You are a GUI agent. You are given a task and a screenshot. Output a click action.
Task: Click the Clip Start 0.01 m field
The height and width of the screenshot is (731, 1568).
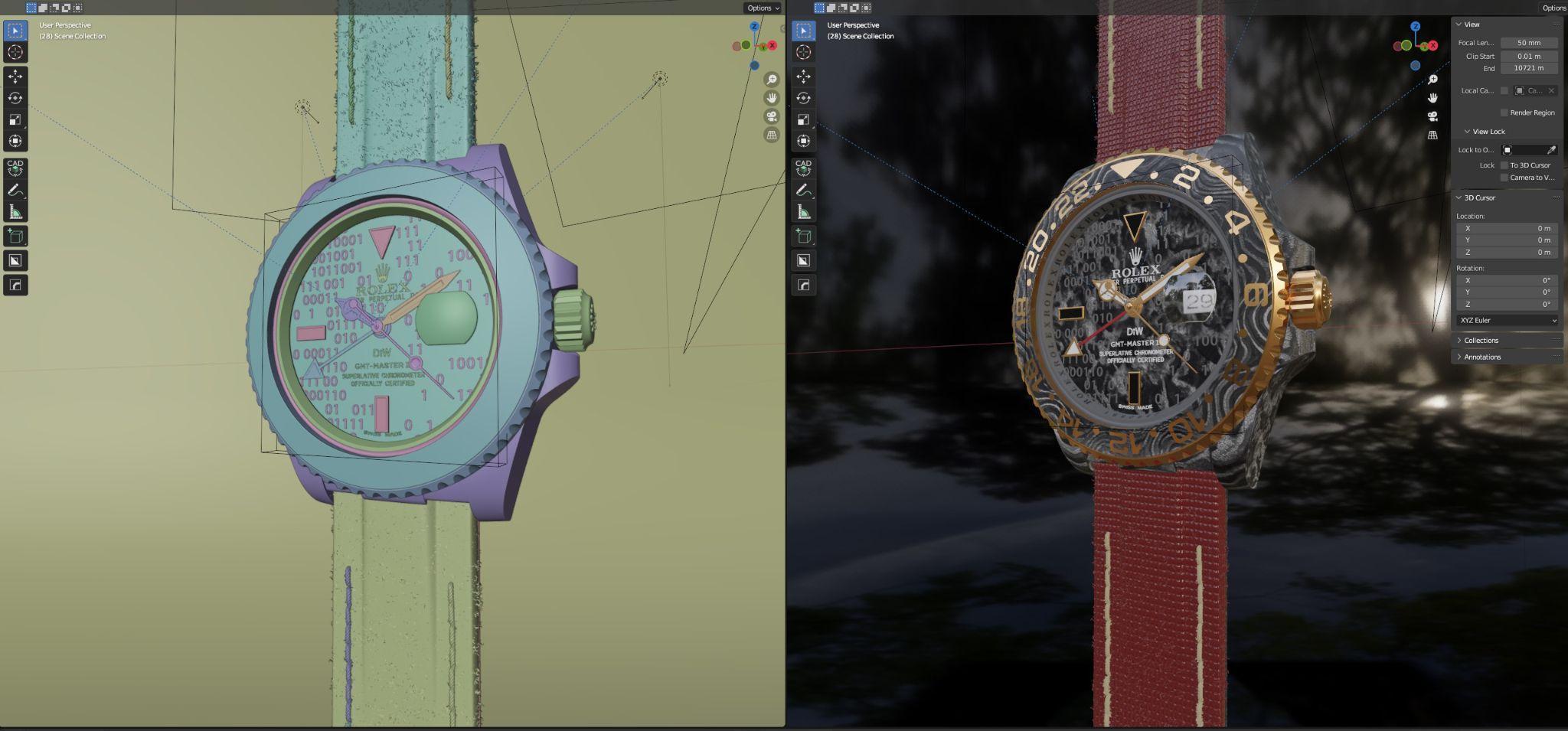1529,56
